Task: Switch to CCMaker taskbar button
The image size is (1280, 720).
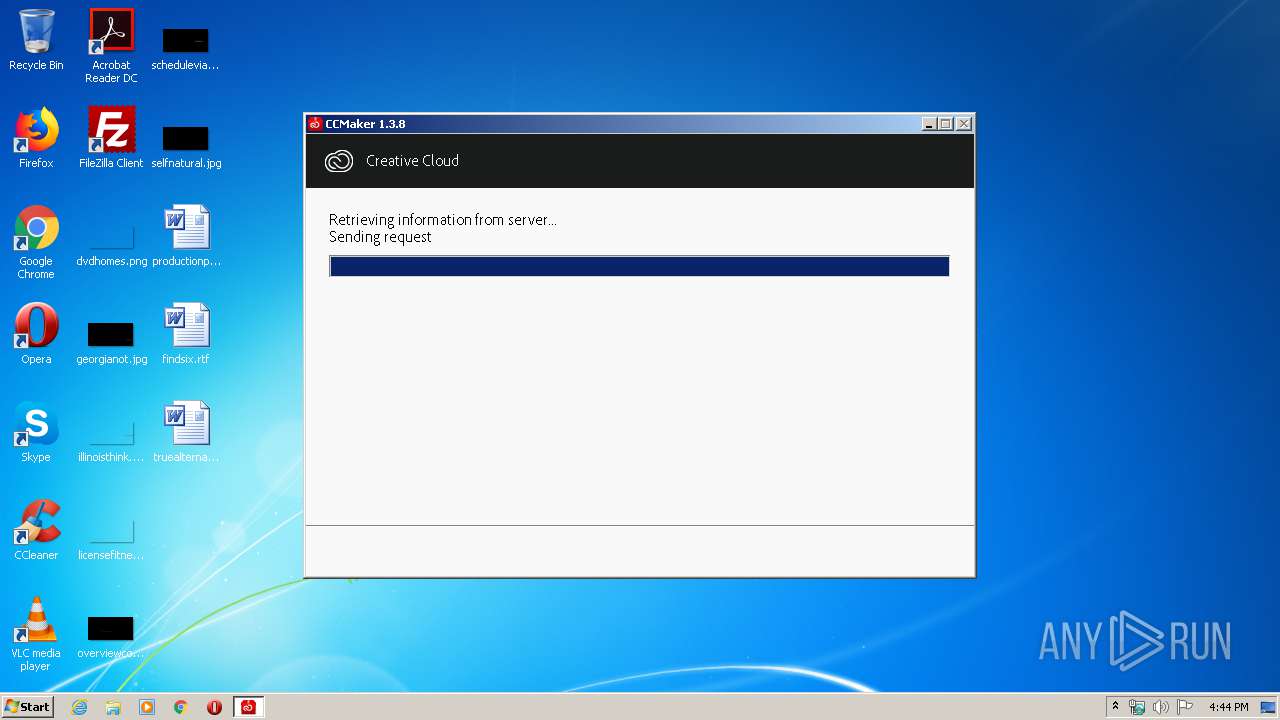Action: [x=248, y=707]
